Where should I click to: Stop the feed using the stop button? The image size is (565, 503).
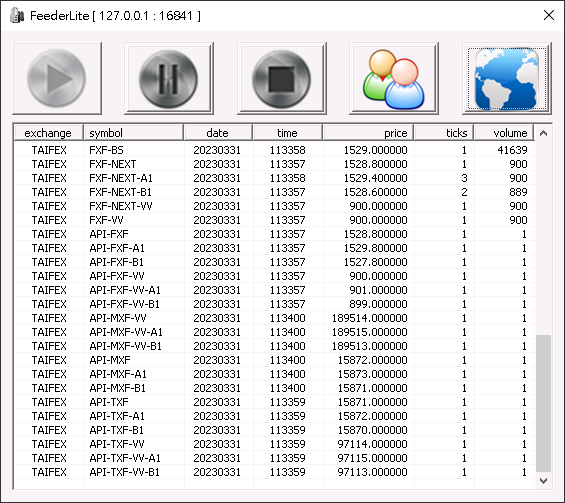pyautogui.click(x=282, y=78)
